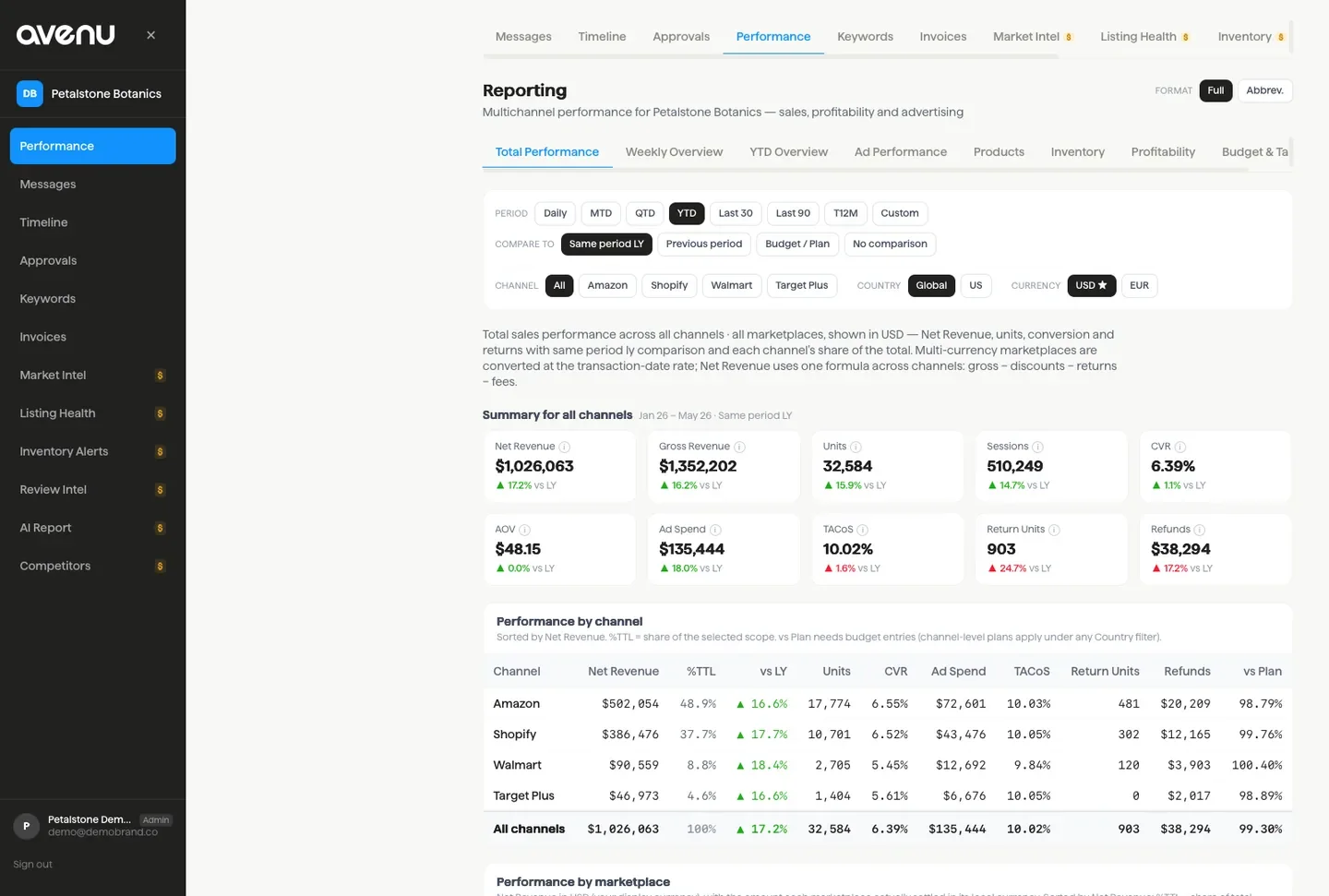Click Petalstone Botanics brand selector
The width and height of the screenshot is (1329, 896).
pos(92,94)
